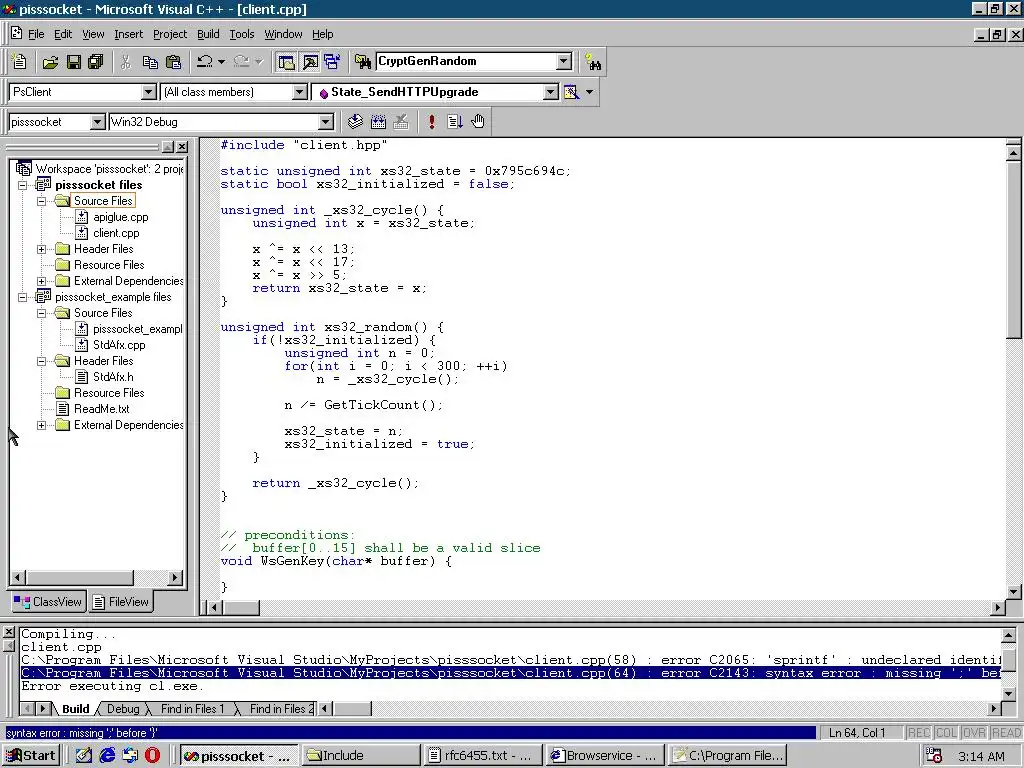Save the current file icon
1024x768 pixels.
click(73, 61)
